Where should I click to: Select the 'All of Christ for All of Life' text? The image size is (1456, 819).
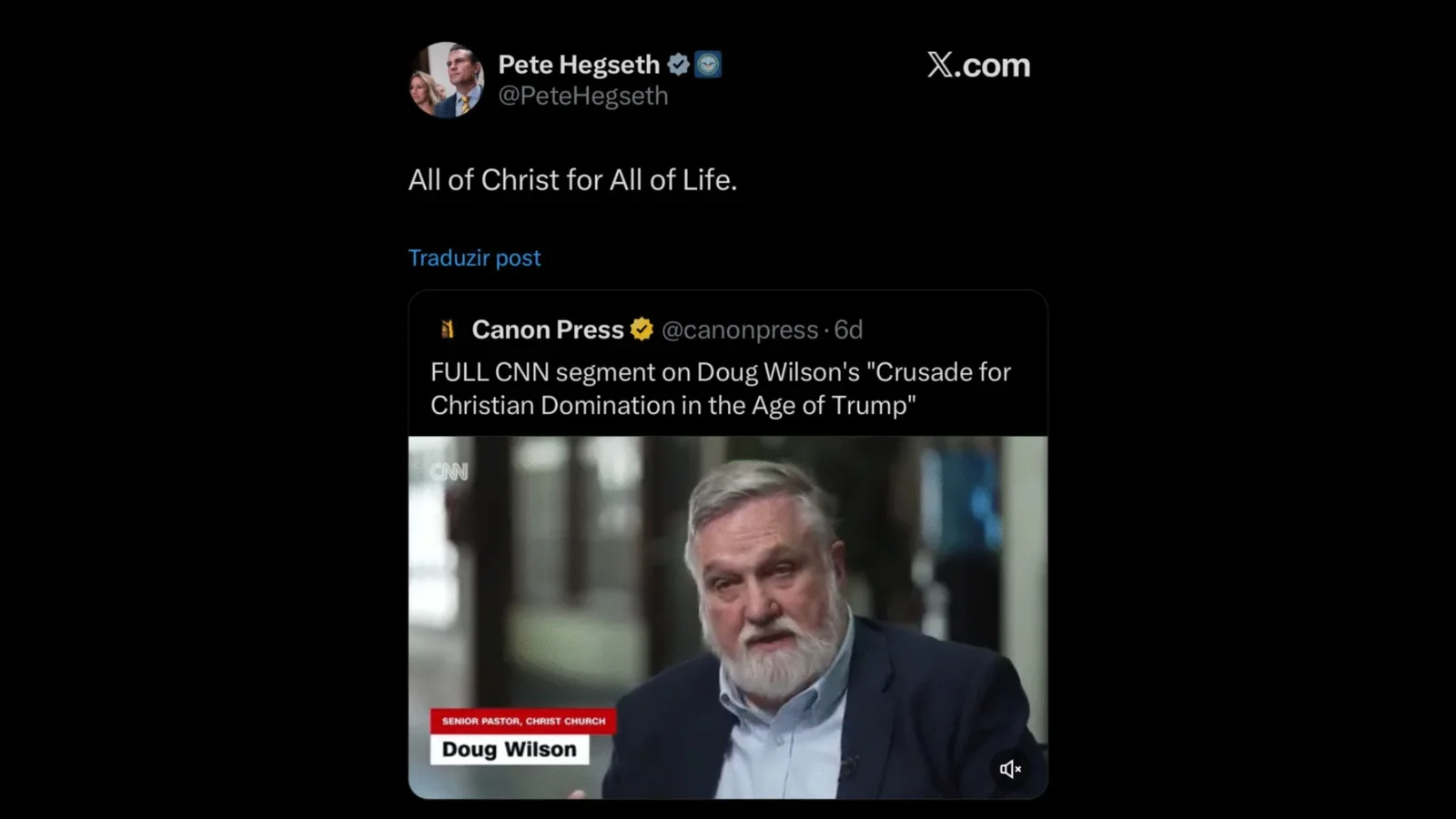tap(572, 180)
